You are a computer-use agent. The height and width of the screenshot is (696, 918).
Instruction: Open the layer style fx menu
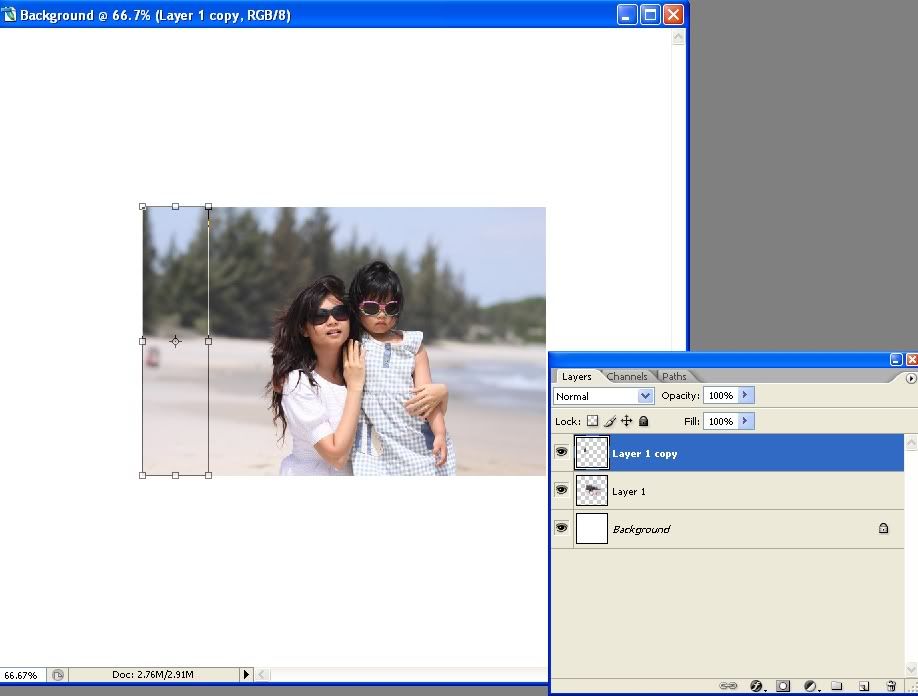pyautogui.click(x=756, y=686)
